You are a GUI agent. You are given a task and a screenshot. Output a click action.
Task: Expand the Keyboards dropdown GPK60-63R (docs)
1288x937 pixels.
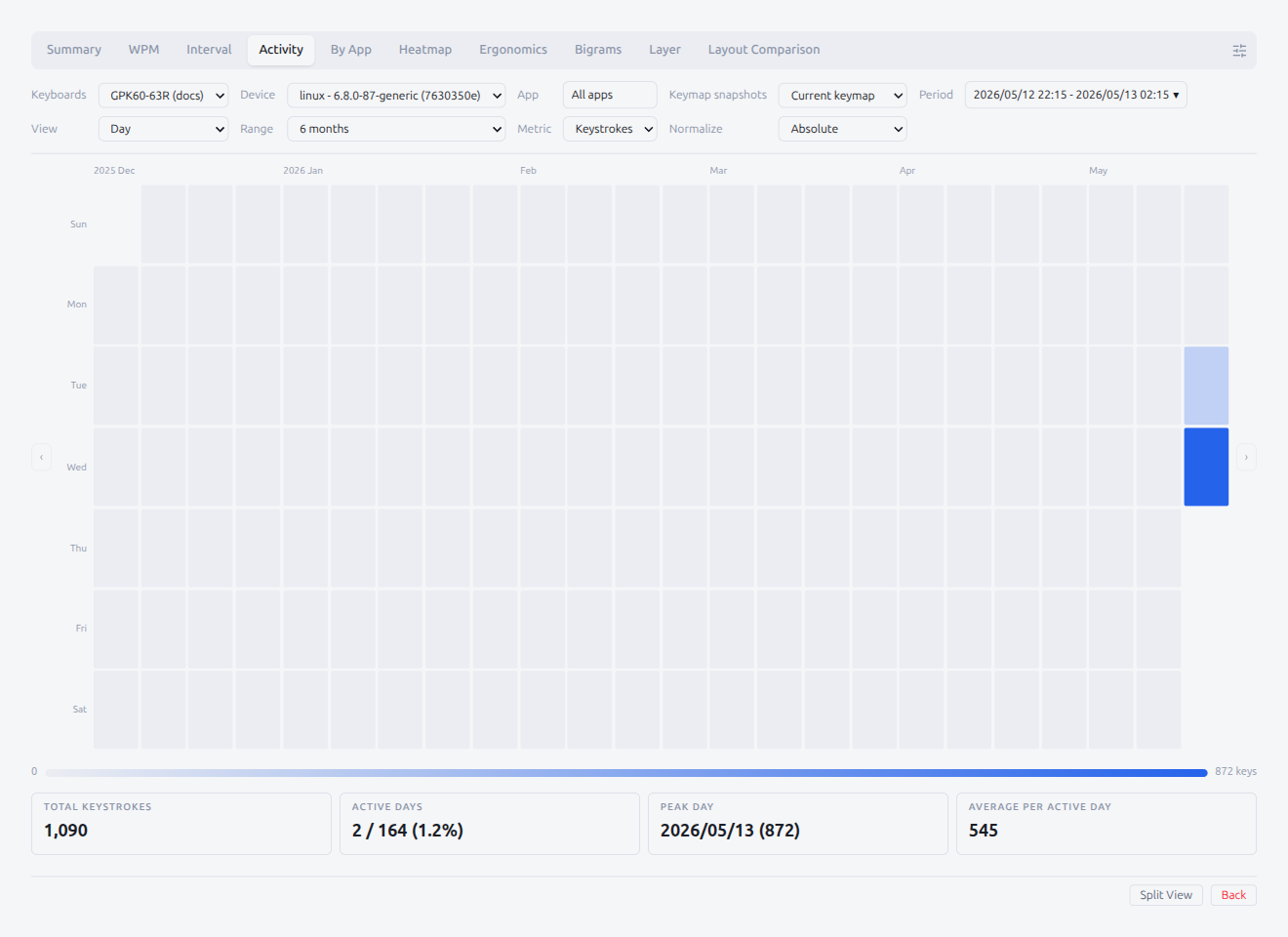(x=164, y=95)
